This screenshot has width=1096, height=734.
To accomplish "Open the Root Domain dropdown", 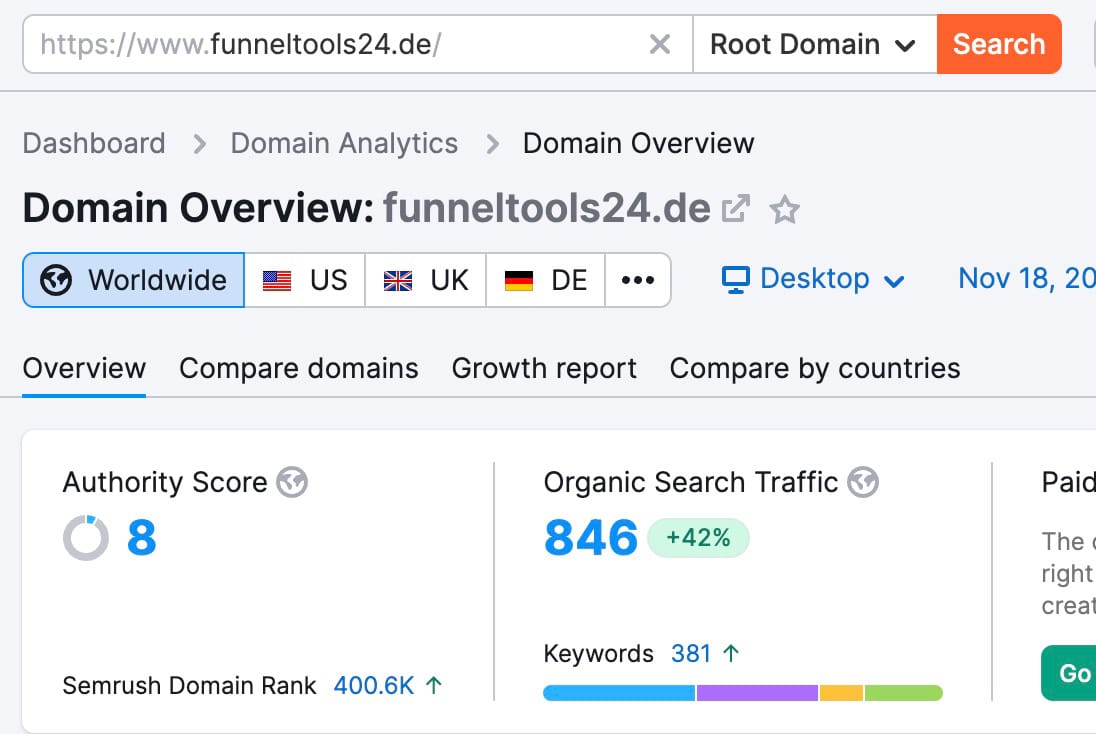I will [813, 45].
